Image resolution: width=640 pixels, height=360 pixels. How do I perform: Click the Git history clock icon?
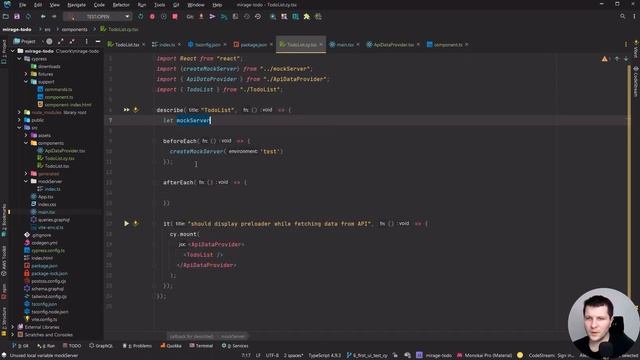coord(247,17)
